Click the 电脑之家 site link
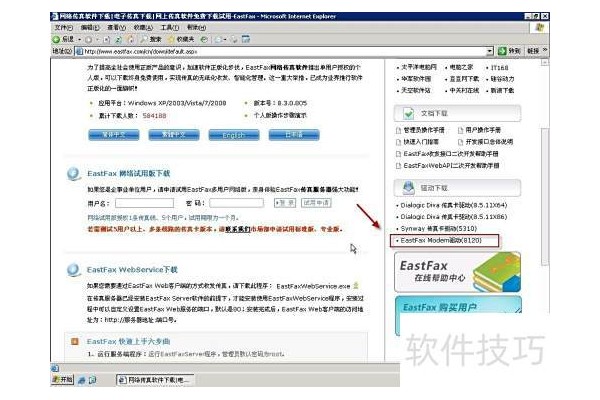The width and height of the screenshot is (600, 400). click(461, 67)
